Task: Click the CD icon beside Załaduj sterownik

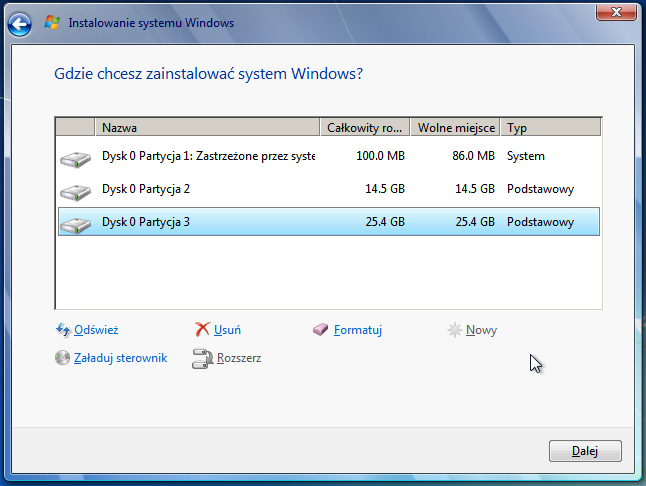Action: click(62, 357)
